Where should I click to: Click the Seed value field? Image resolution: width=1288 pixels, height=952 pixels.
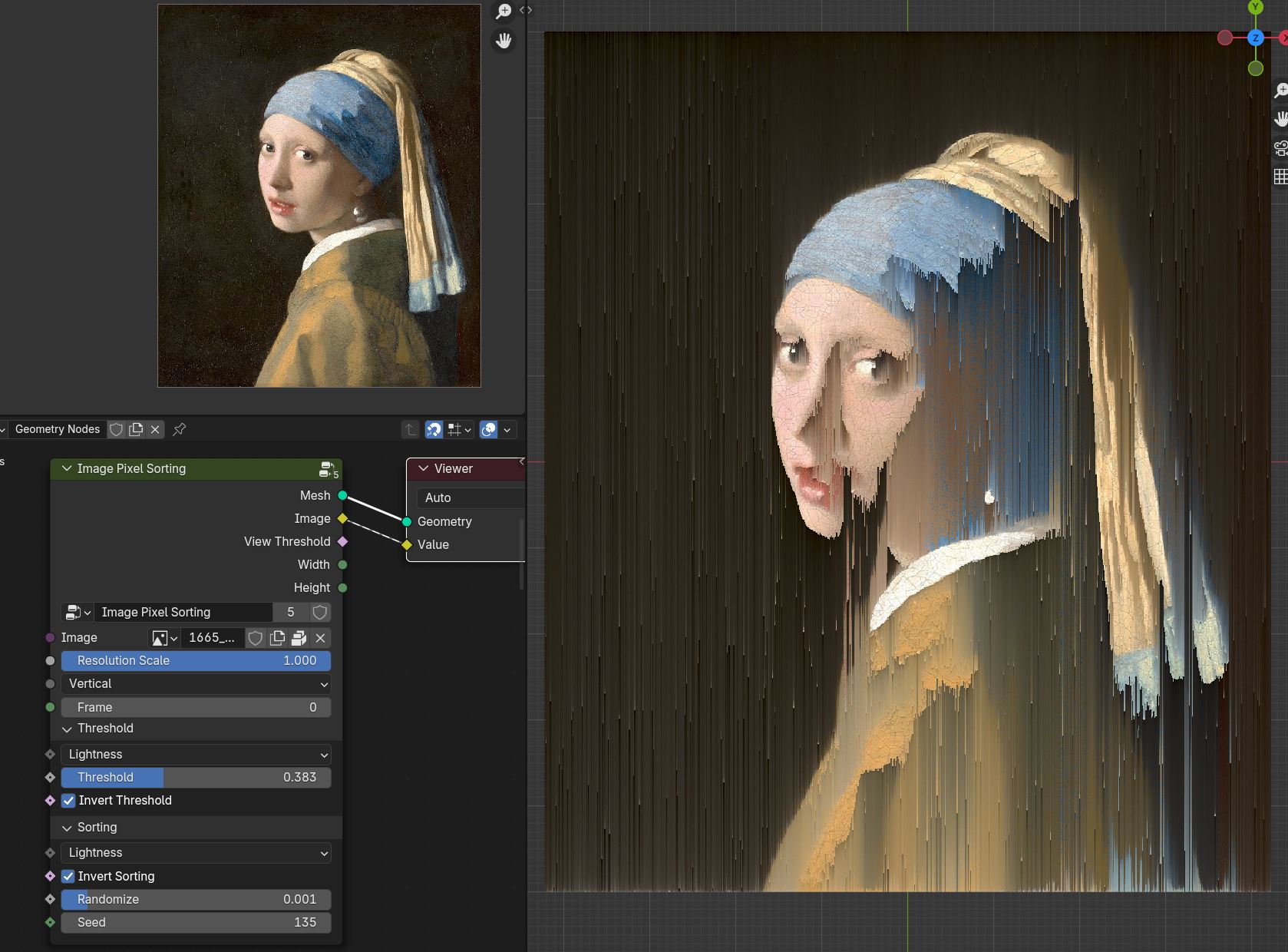pos(196,922)
